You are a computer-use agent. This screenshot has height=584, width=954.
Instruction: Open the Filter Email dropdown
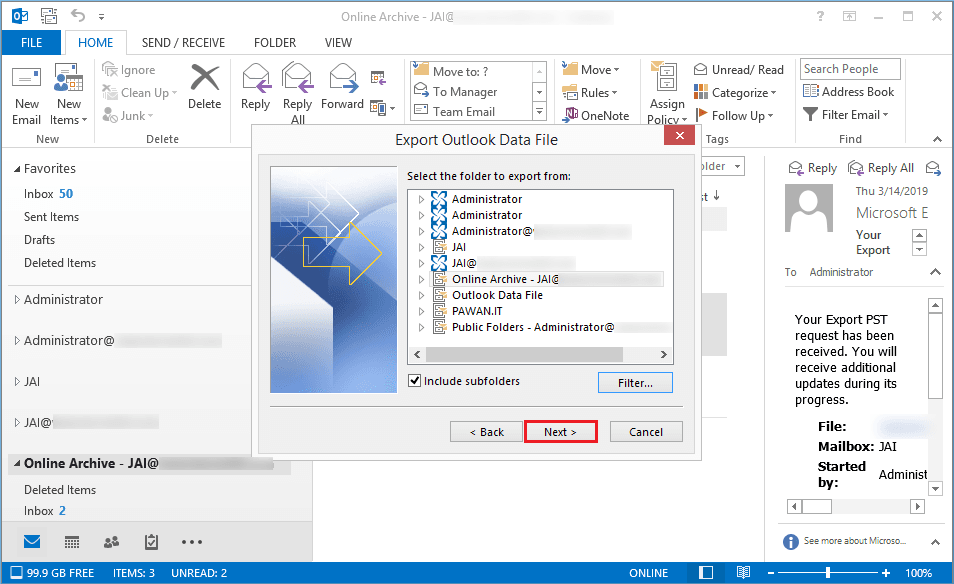click(846, 114)
